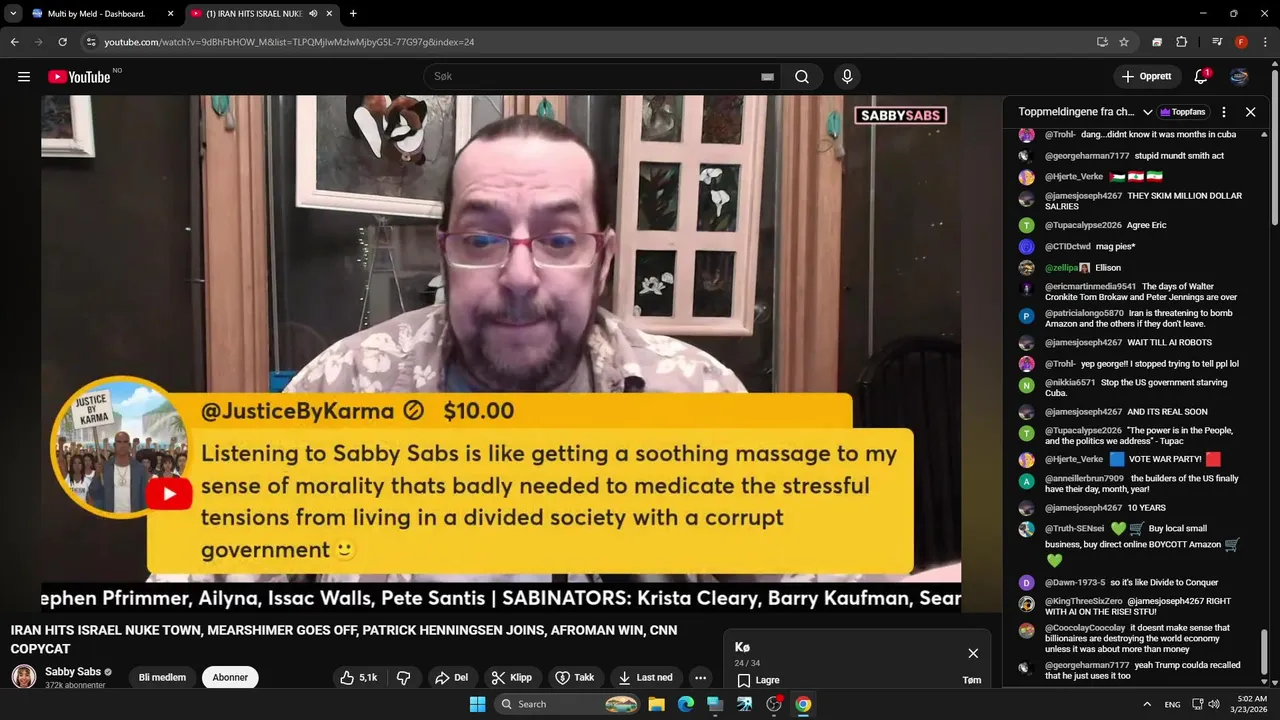Open ENG language indicator in tray

click(x=1173, y=704)
